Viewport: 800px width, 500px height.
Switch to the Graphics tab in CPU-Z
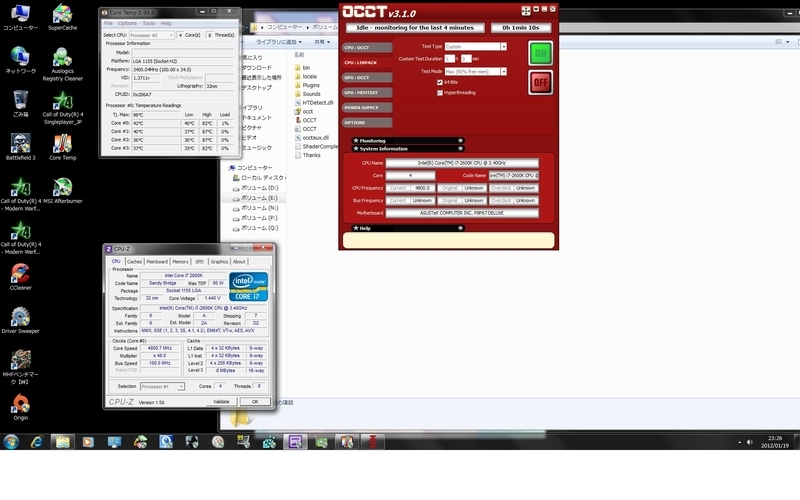click(x=219, y=262)
